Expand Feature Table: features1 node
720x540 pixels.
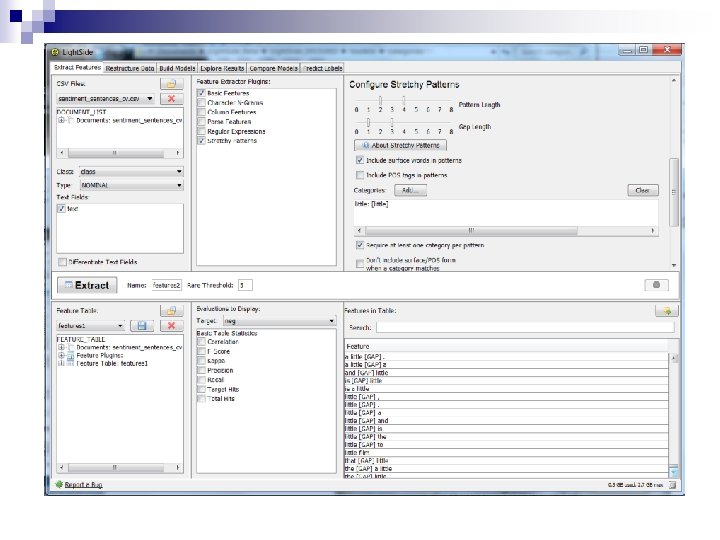click(x=61, y=363)
